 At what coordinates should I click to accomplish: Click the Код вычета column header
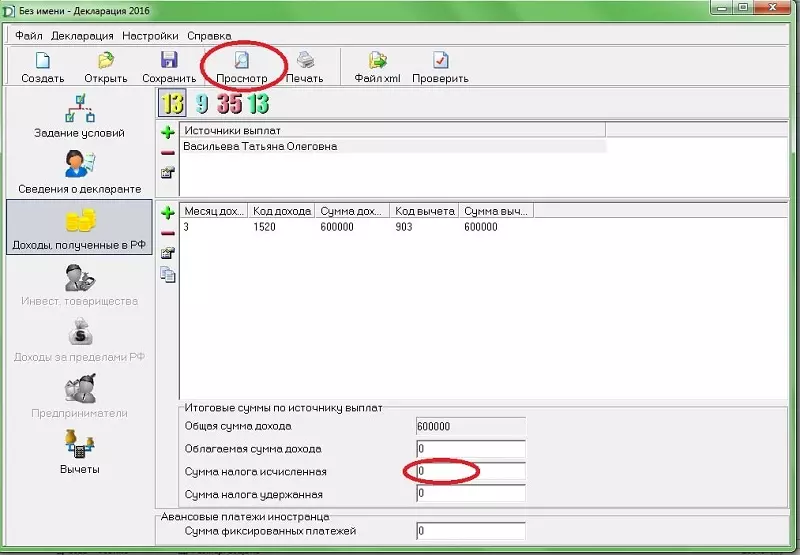point(424,211)
